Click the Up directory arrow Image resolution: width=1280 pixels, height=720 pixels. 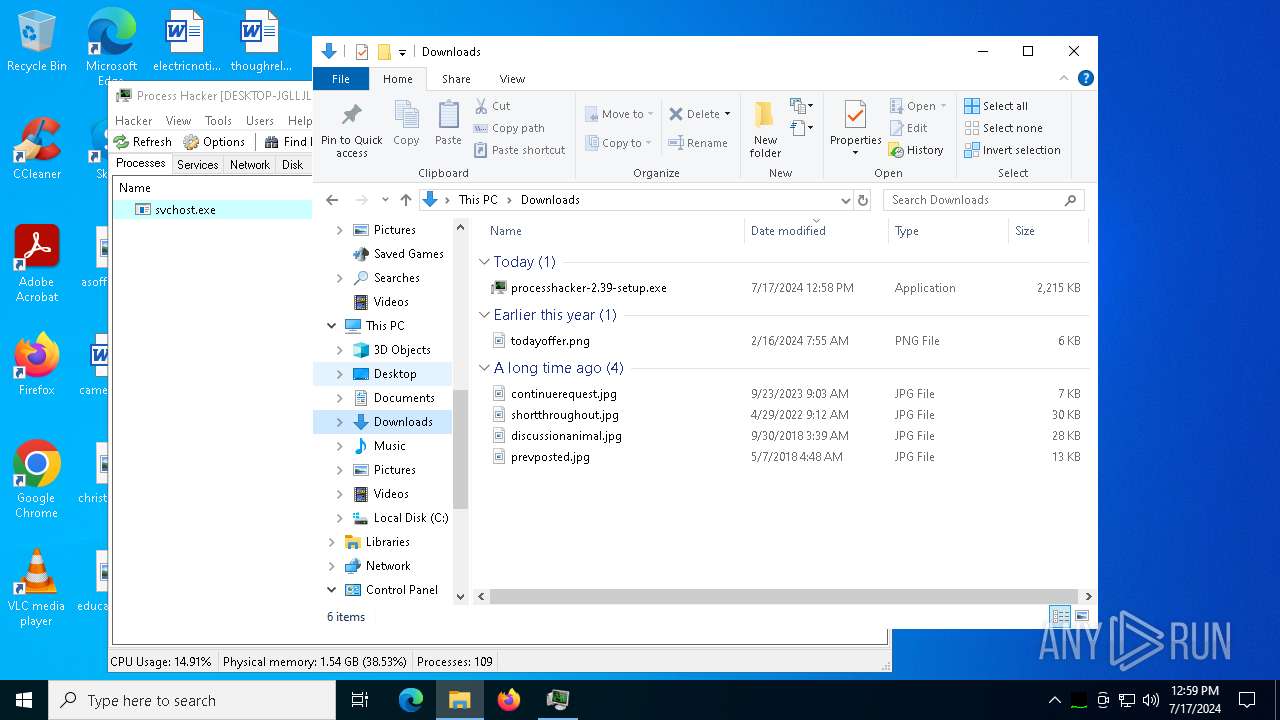tap(405, 200)
